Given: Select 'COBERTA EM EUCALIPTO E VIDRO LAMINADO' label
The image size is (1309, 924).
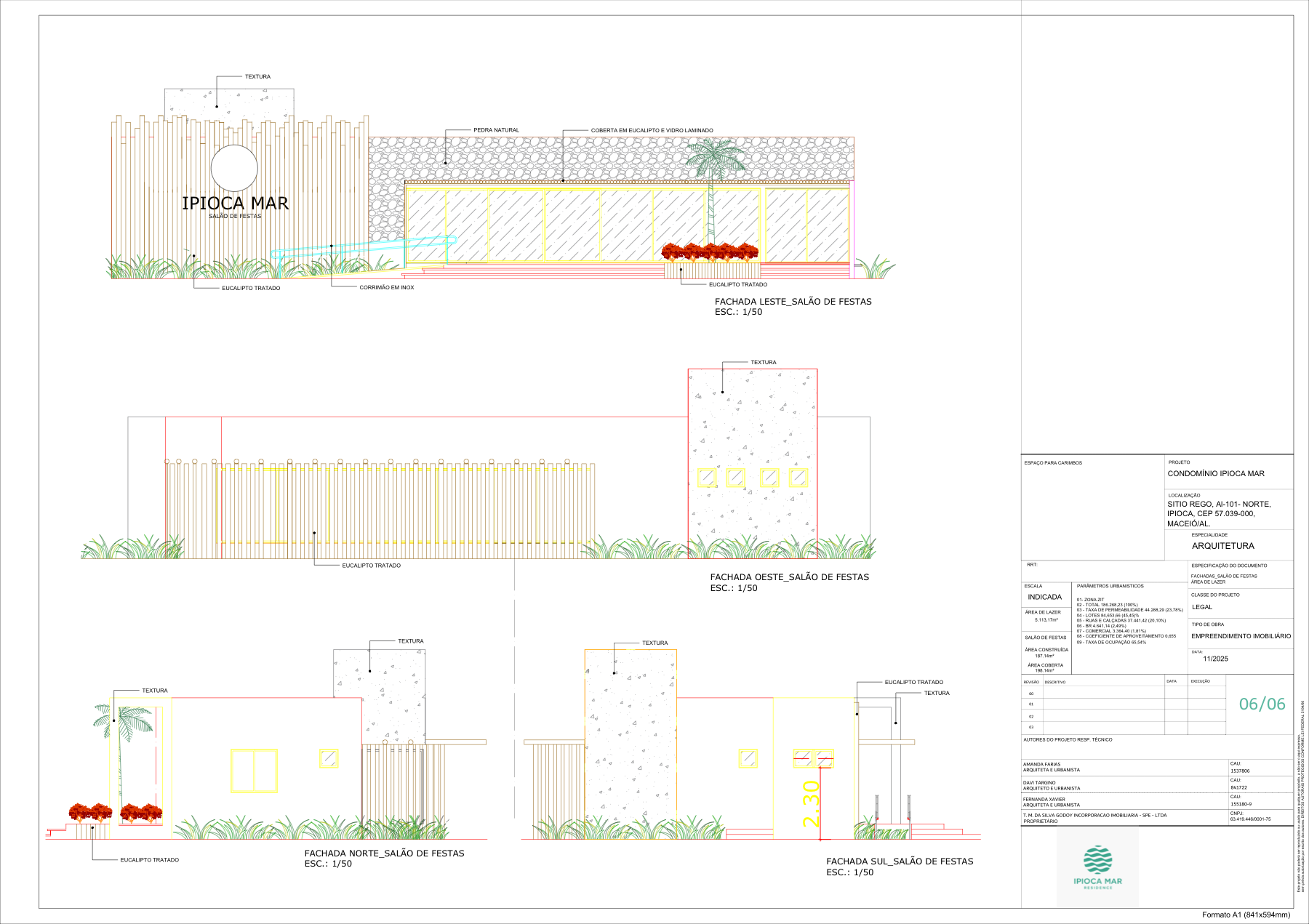Looking at the screenshot, I should (652, 131).
